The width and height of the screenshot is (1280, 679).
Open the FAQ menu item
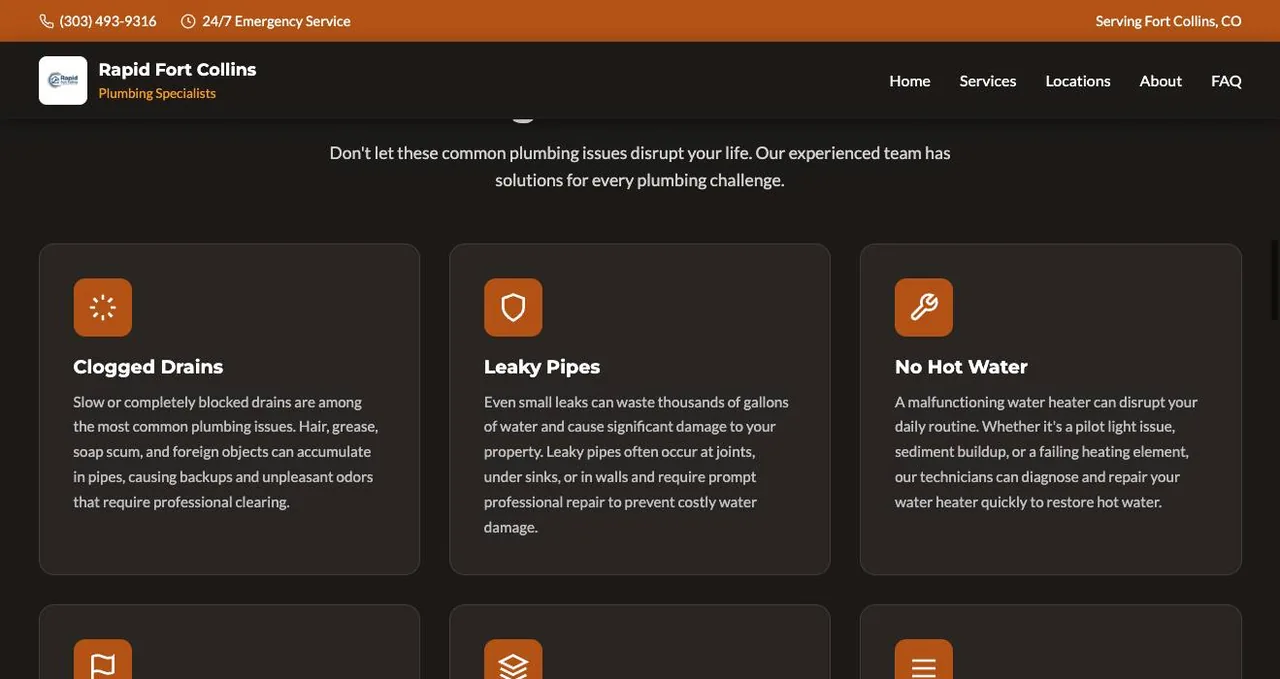pyautogui.click(x=1226, y=81)
